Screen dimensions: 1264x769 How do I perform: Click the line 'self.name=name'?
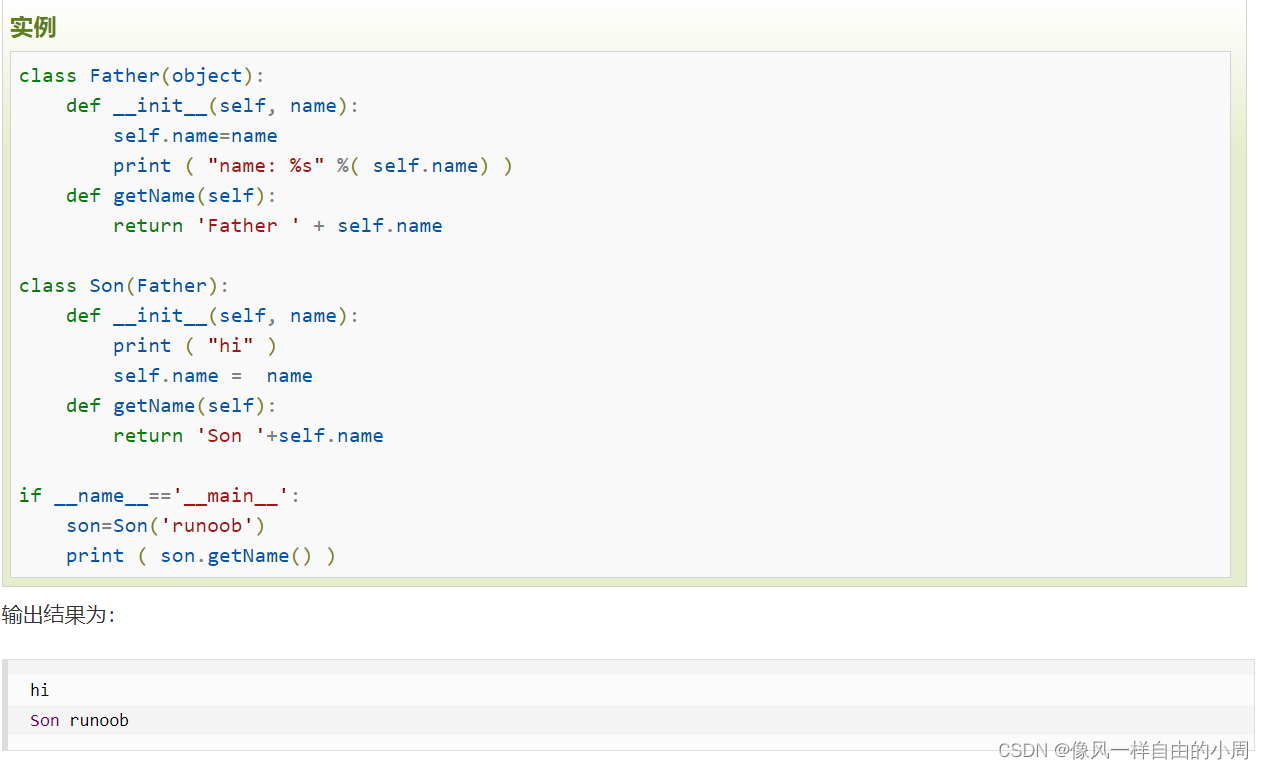[195, 136]
